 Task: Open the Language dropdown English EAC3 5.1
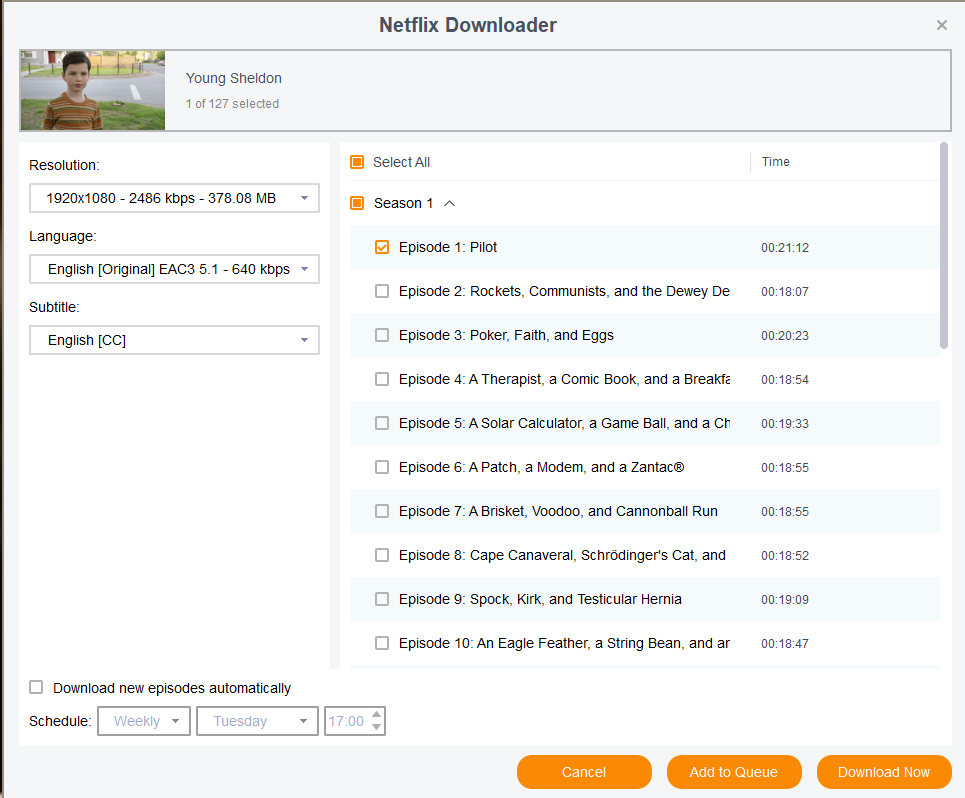(x=174, y=269)
